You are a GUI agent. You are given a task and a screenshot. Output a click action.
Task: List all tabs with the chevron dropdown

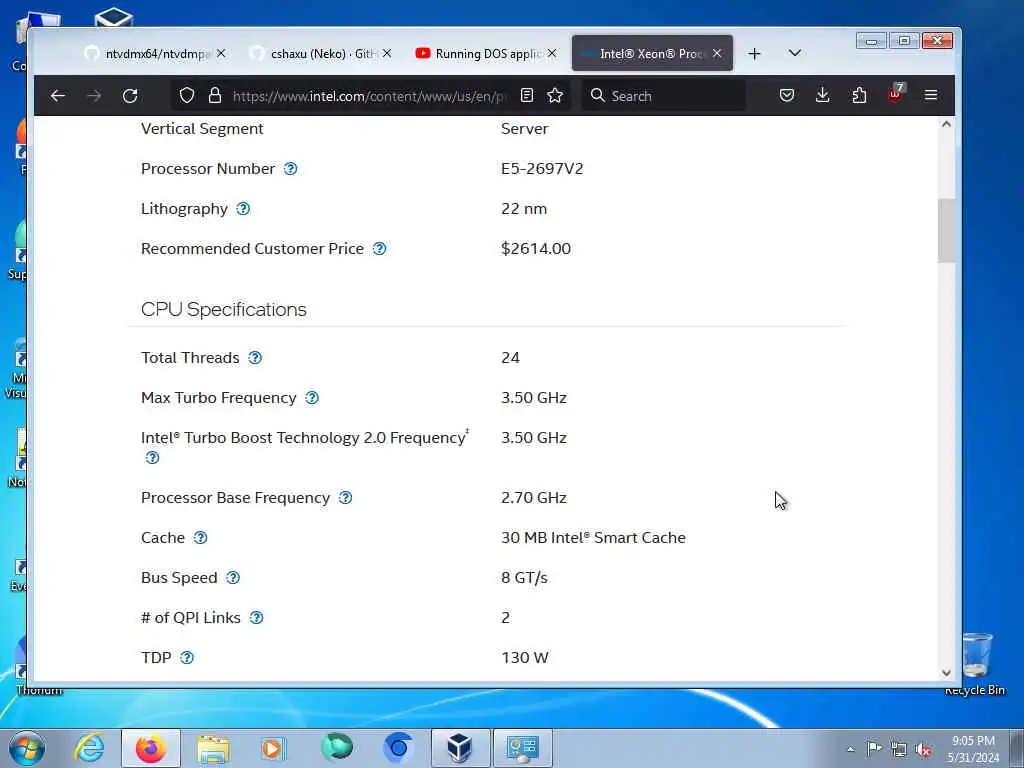click(795, 53)
